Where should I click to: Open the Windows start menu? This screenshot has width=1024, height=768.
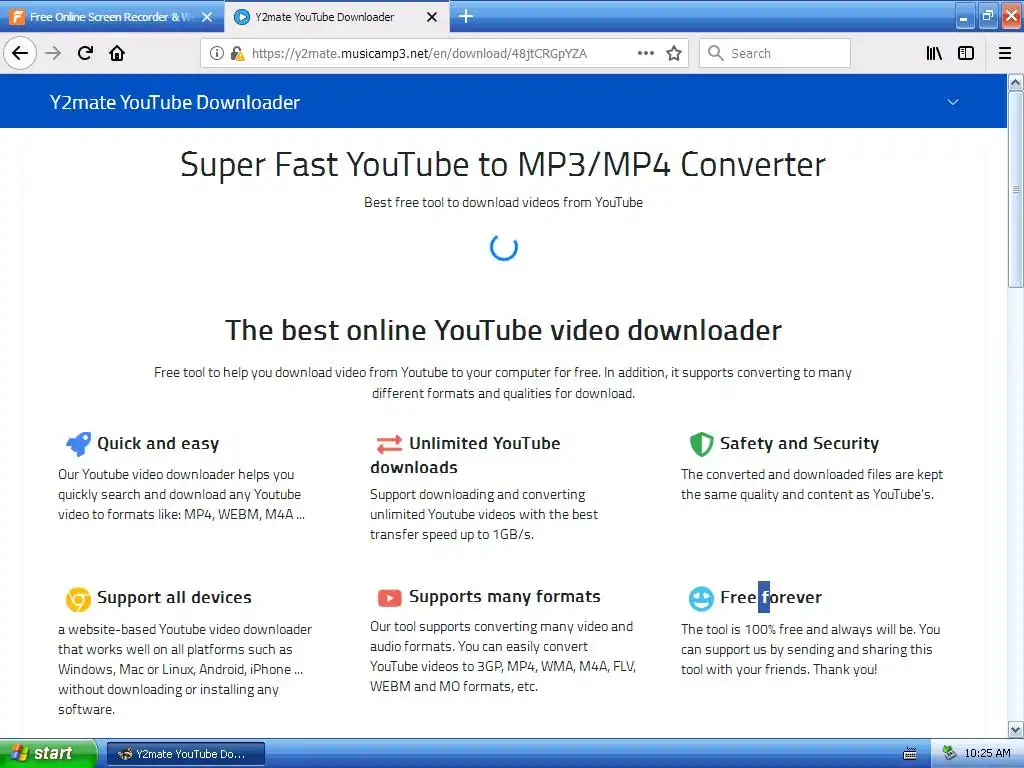pos(47,753)
